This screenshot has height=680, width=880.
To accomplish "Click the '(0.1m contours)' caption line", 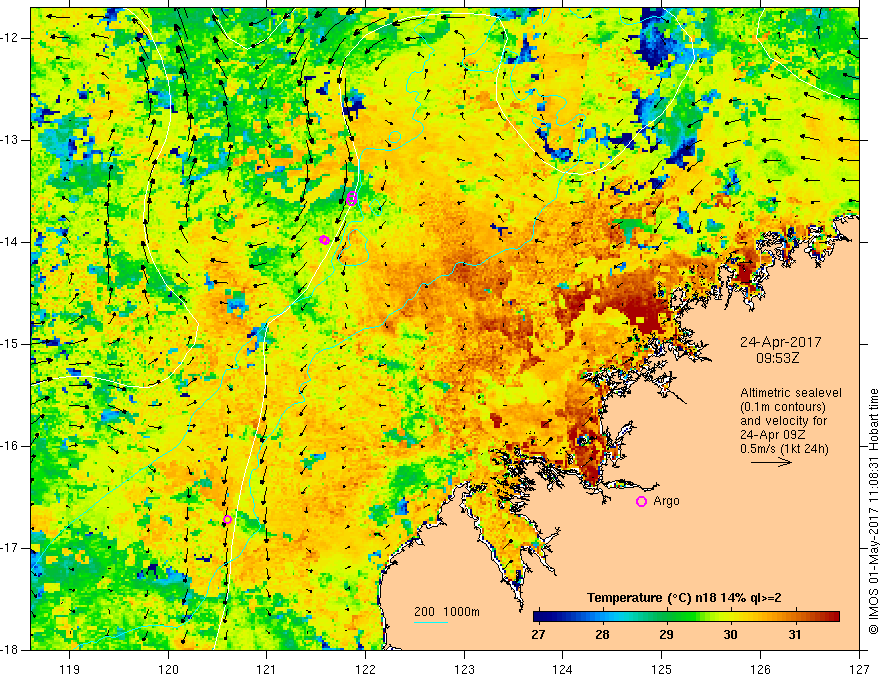I will 783,407.
